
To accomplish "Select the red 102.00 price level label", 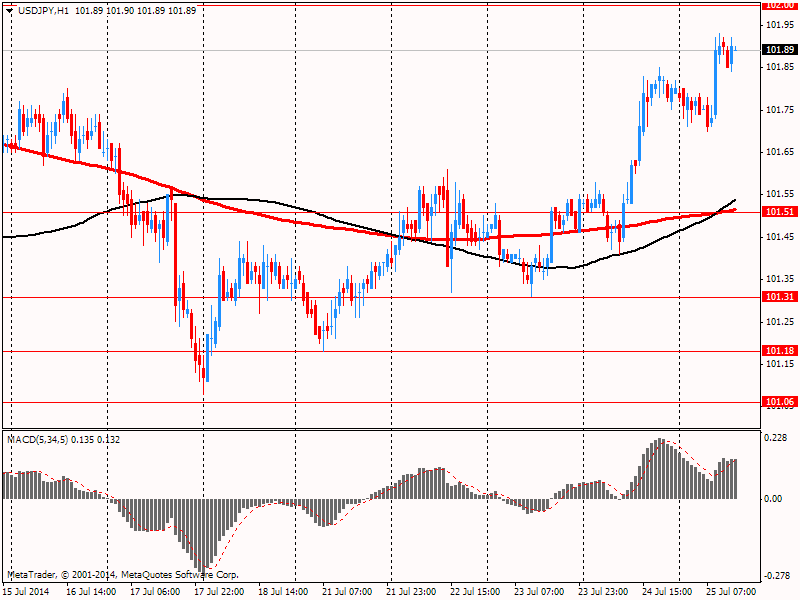I will pyautogui.click(x=780, y=5).
